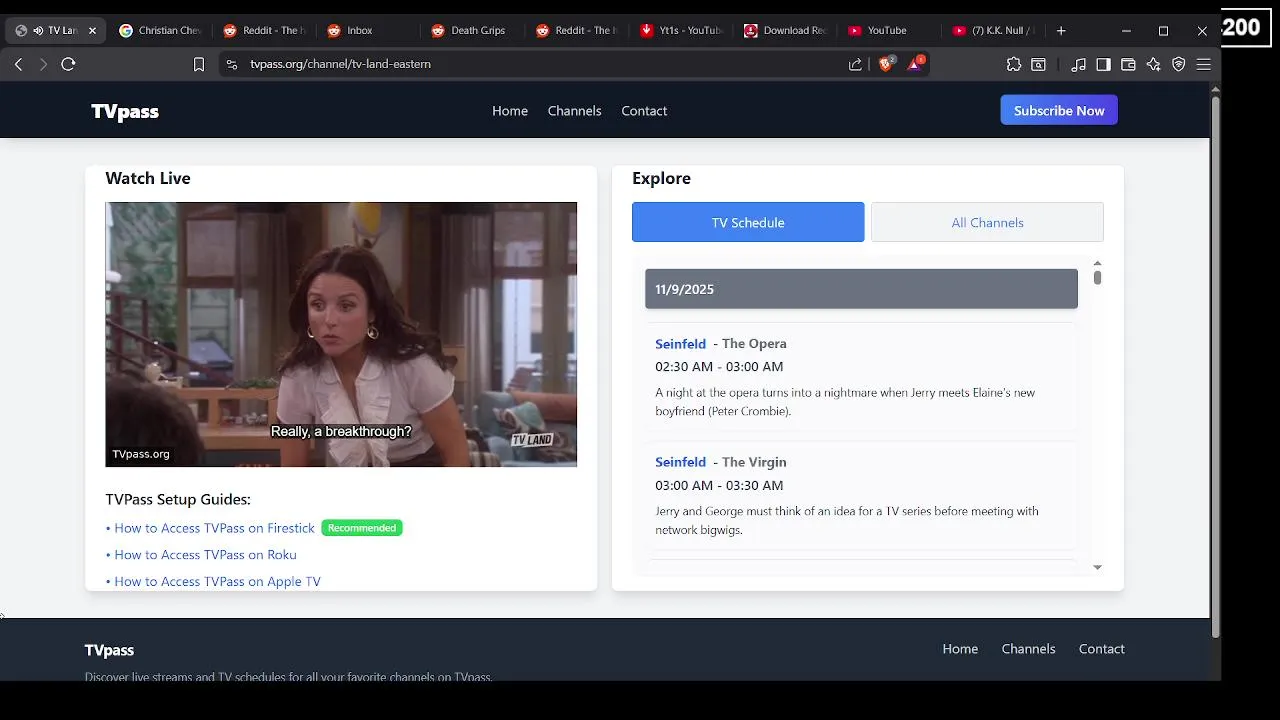Open the Brave Wallet icon
The width and height of the screenshot is (1280, 720).
click(x=1128, y=64)
